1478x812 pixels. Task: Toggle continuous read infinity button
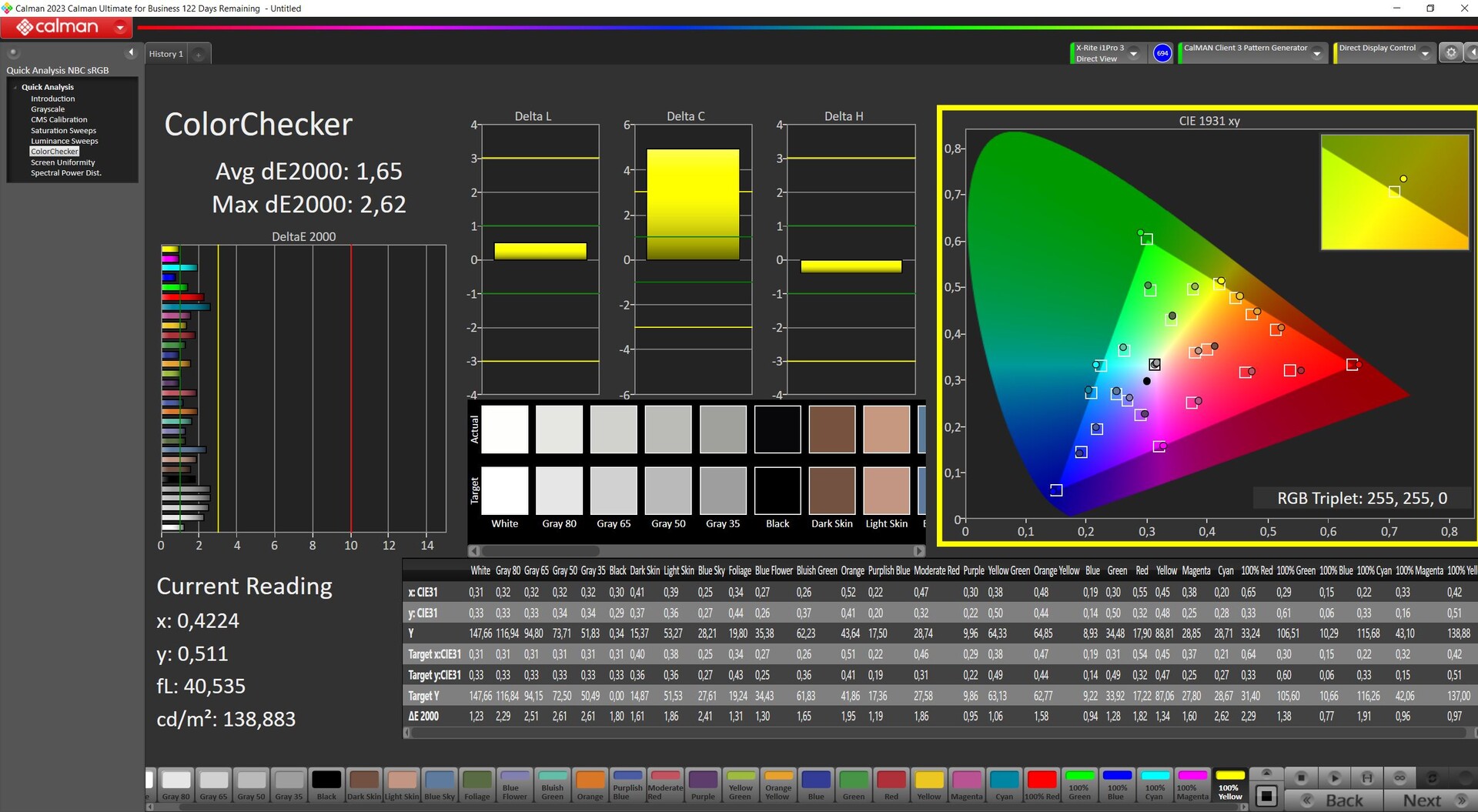[1399, 777]
